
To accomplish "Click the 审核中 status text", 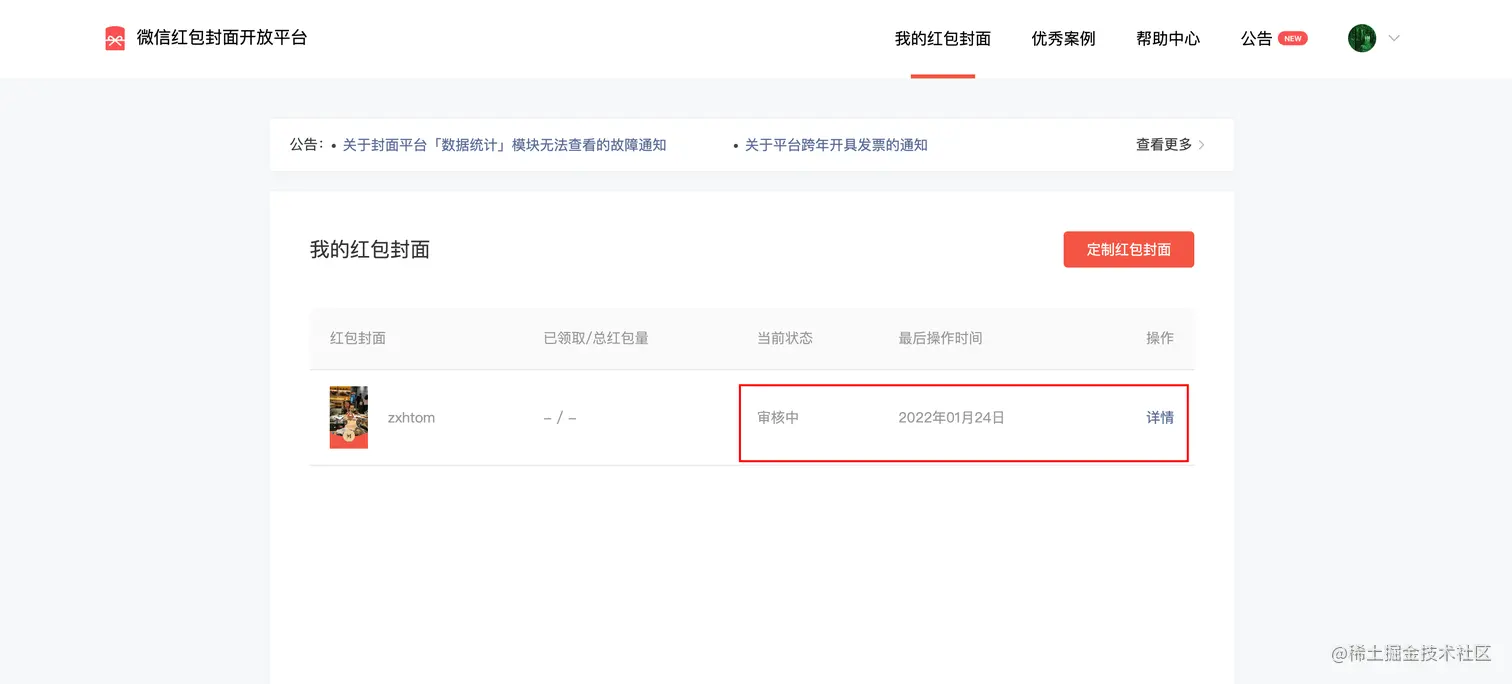I will (x=778, y=418).
